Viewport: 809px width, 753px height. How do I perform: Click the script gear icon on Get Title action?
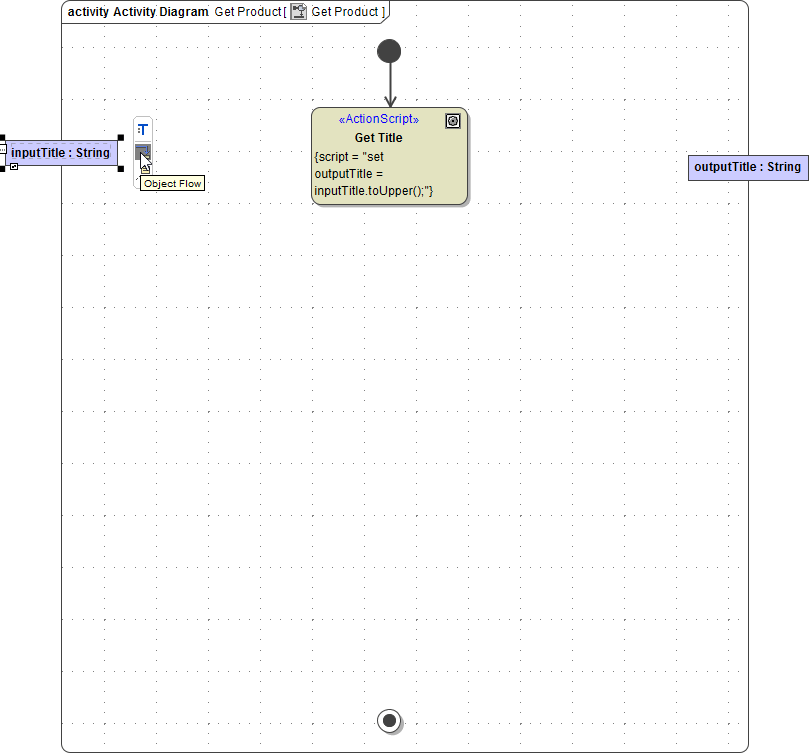click(453, 120)
